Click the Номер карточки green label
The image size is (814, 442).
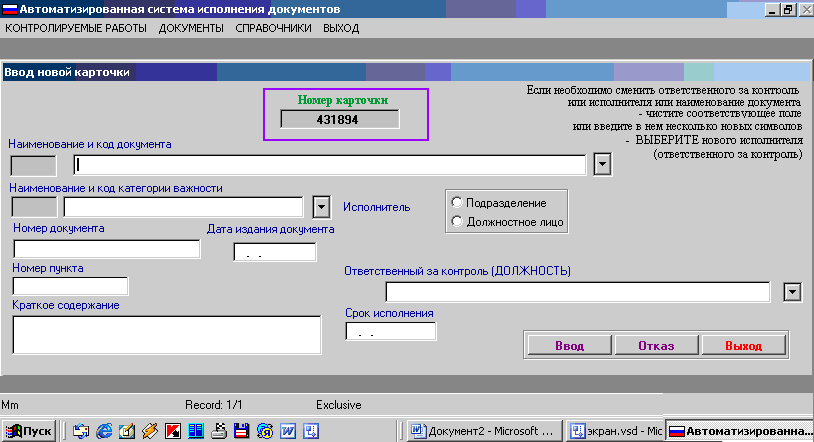343,100
